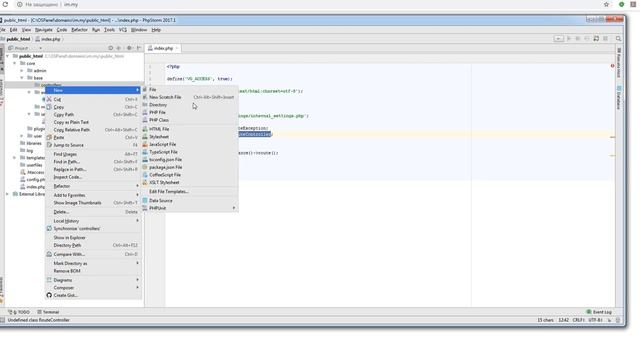The height and width of the screenshot is (360, 640).
Task: Open the PHPUnit submenu
Action: 190,208
